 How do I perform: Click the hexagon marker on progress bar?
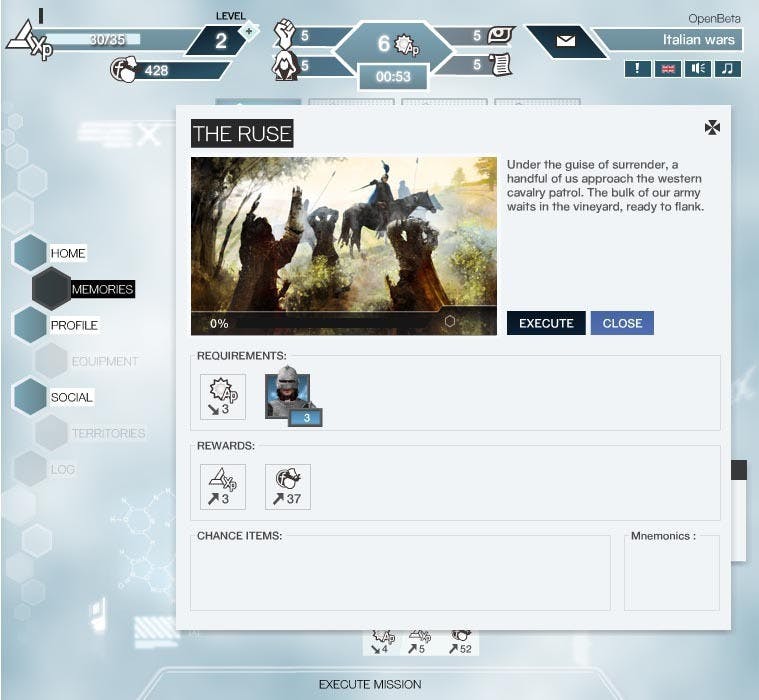click(x=450, y=321)
